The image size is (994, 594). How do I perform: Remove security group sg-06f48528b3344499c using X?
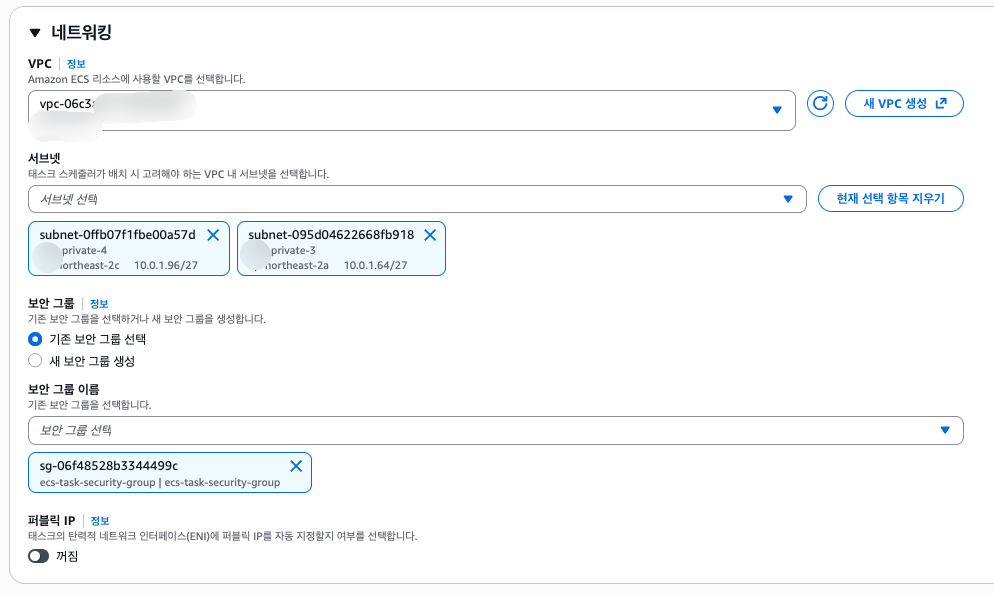(296, 466)
